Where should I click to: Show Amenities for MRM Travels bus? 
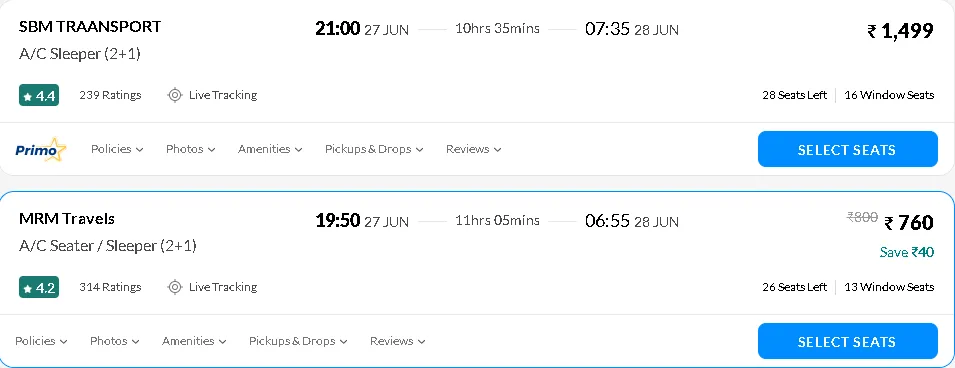[x=194, y=341]
